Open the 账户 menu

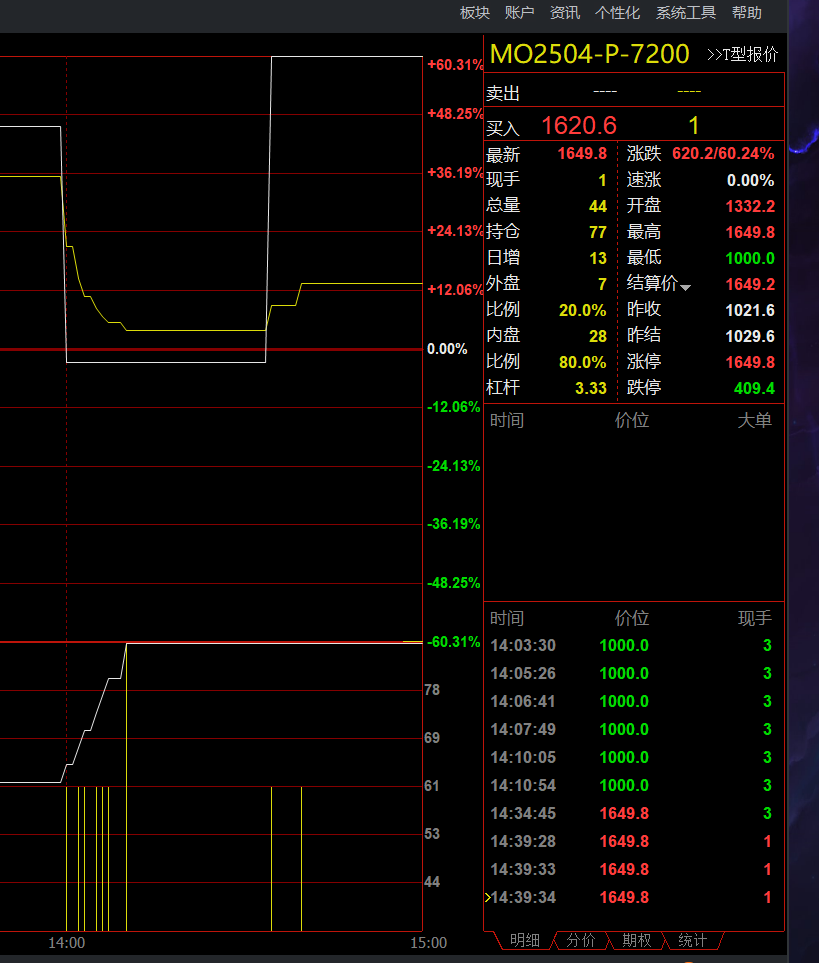click(x=519, y=13)
